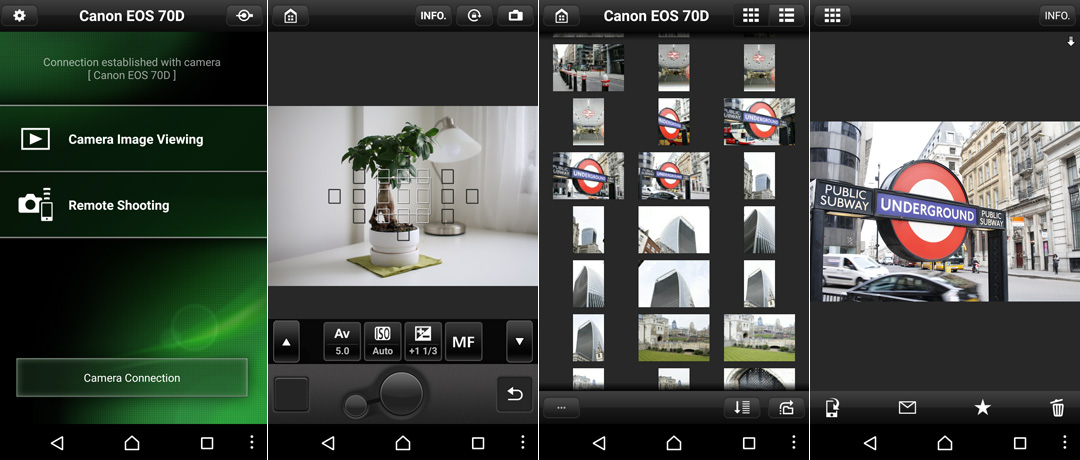
Task: Rate the Underground photo with the star icon
Action: [982, 407]
